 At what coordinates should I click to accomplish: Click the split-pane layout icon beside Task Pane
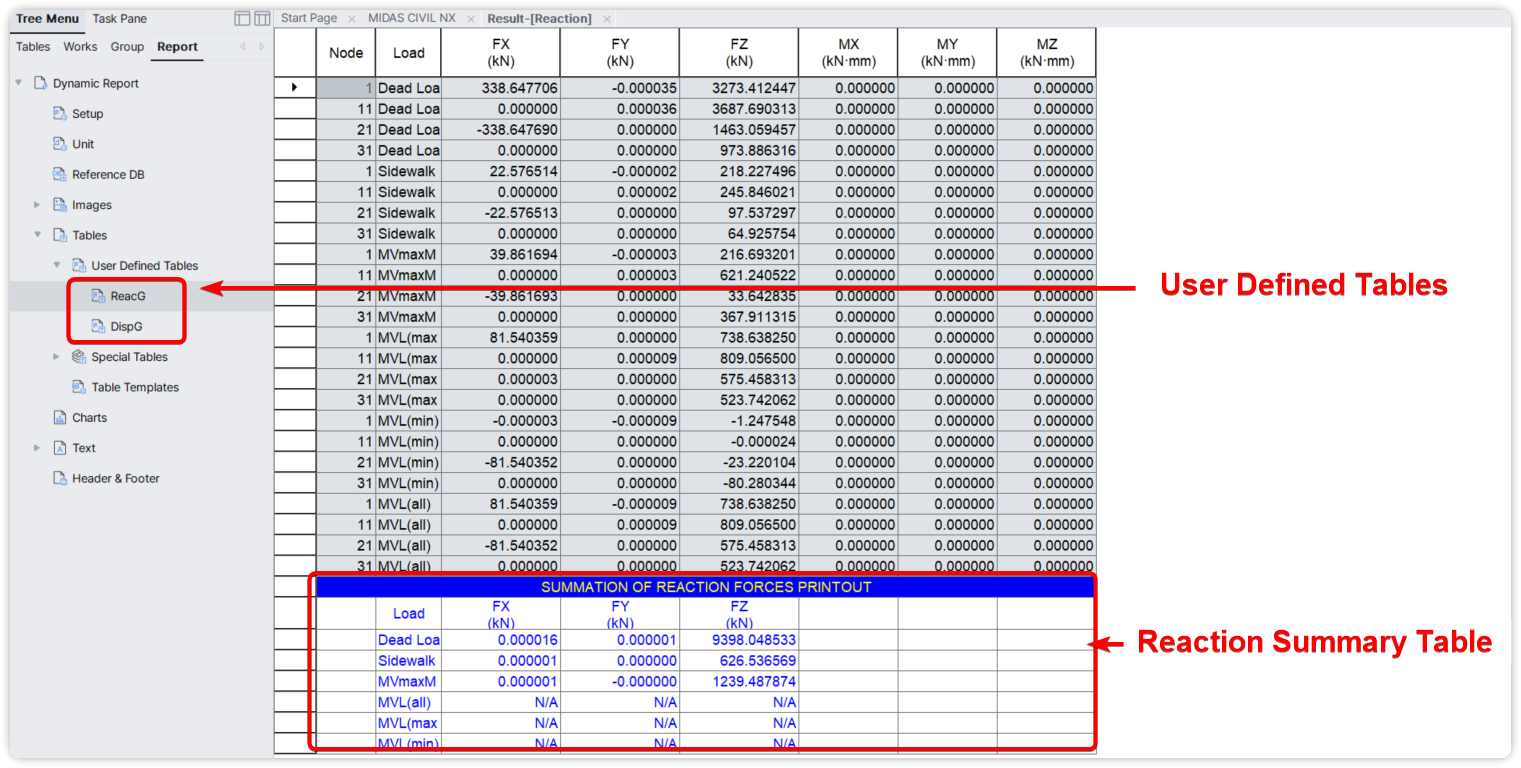coord(262,18)
